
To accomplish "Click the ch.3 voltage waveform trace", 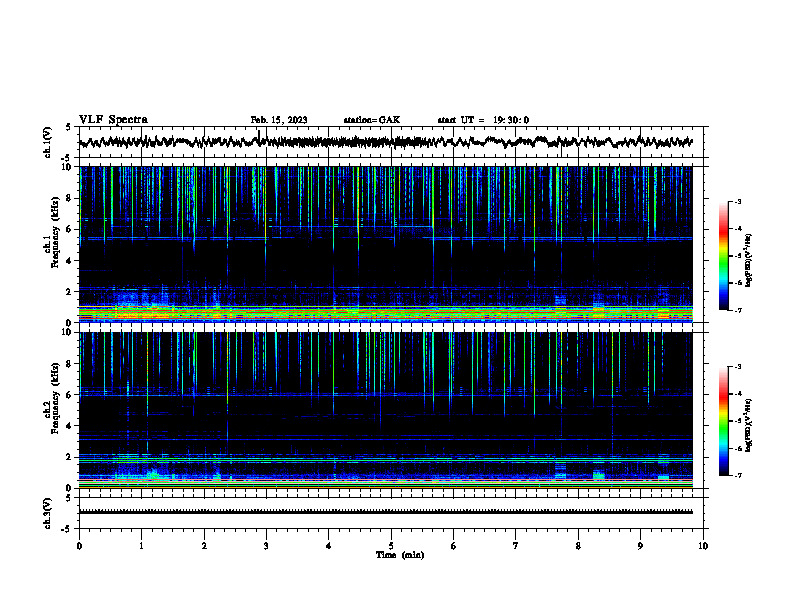I will point(385,512).
